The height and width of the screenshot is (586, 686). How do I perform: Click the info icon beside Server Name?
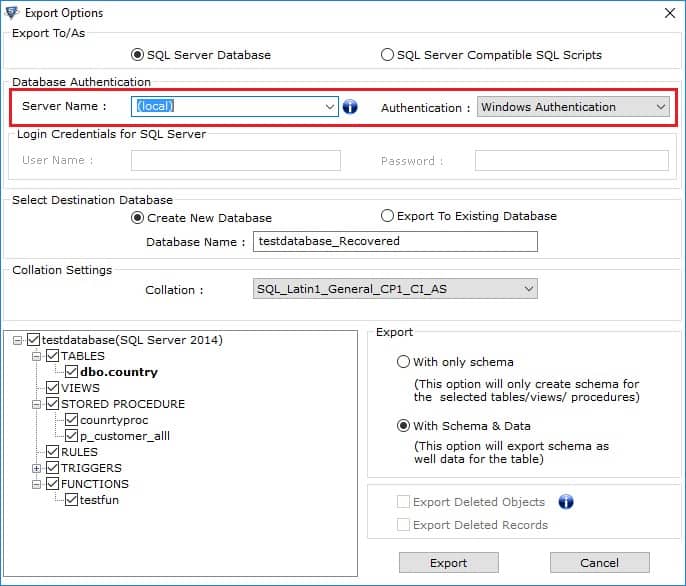350,106
